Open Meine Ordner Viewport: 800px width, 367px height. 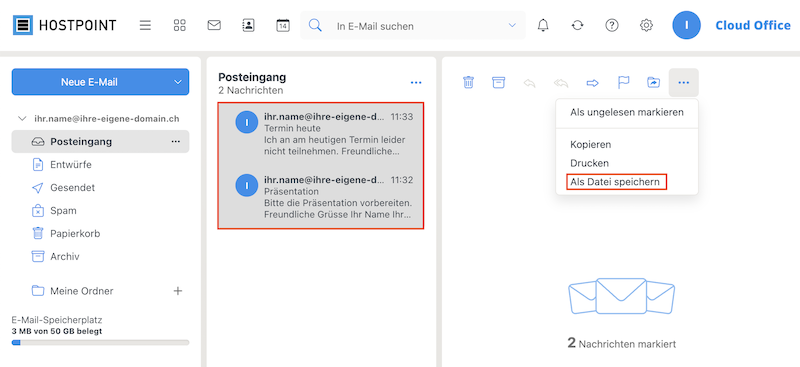[x=82, y=291]
